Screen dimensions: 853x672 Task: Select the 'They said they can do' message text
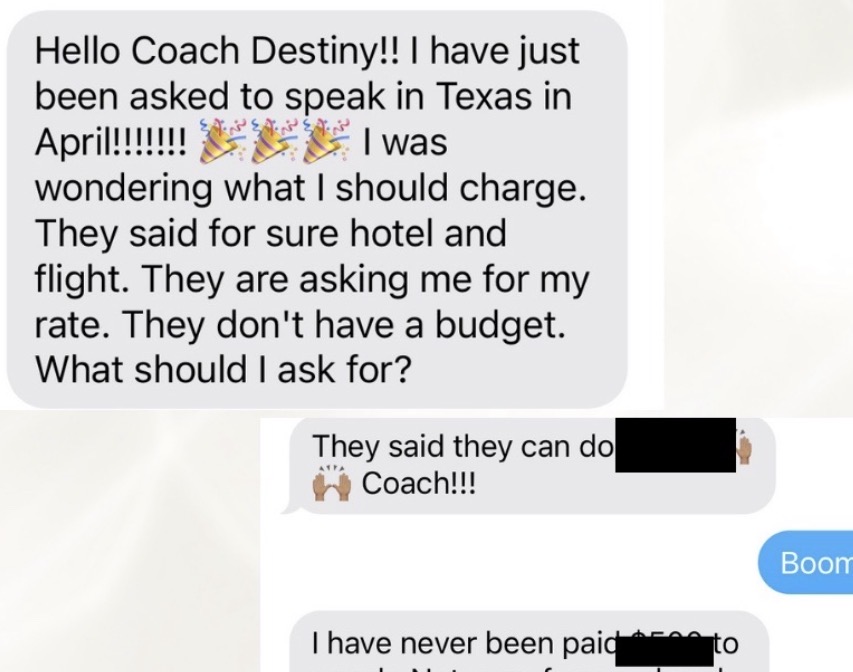tap(463, 446)
